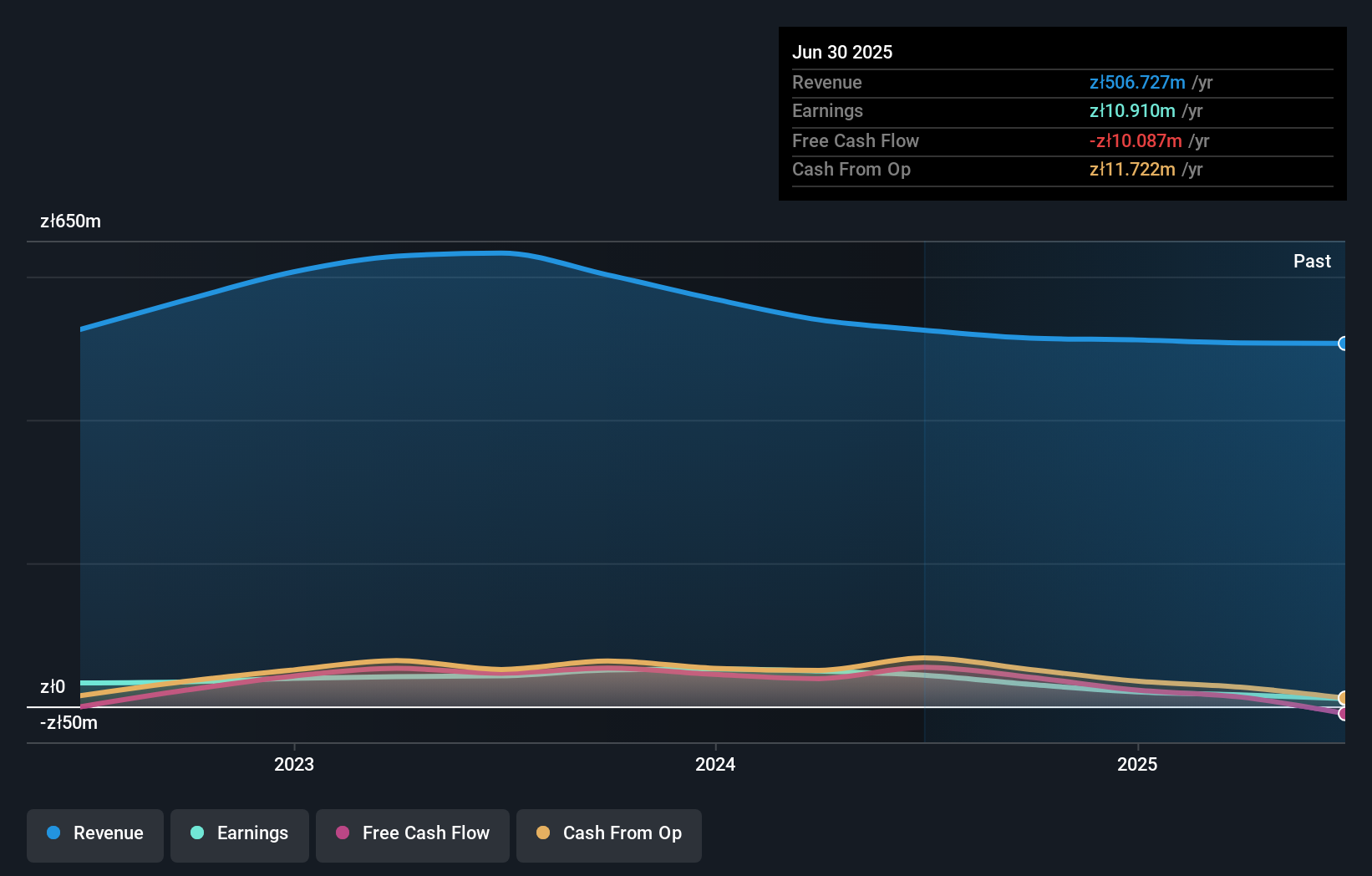The image size is (1372, 876).
Task: Click the orange Cash From Op legend dot
Action: pos(543,833)
